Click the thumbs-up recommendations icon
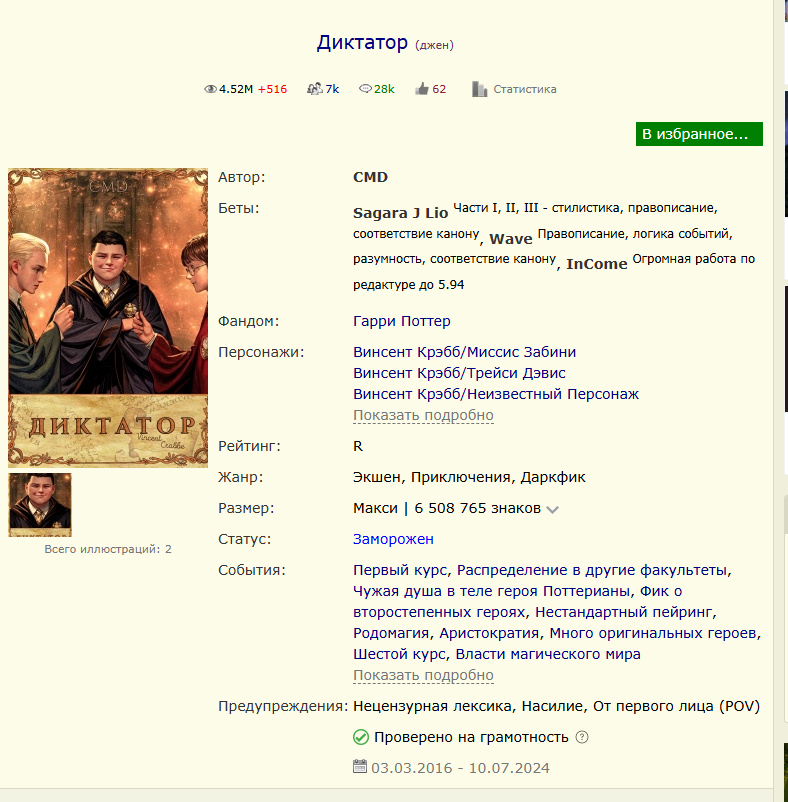 [422, 89]
